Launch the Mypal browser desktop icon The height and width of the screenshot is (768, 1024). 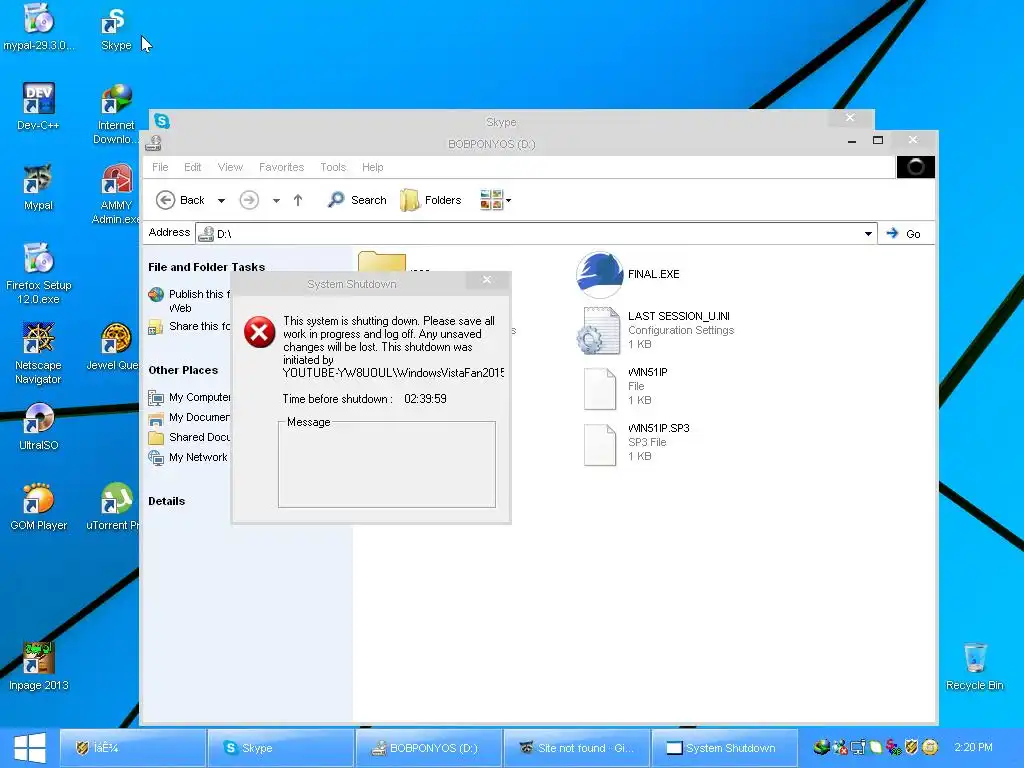[39, 187]
